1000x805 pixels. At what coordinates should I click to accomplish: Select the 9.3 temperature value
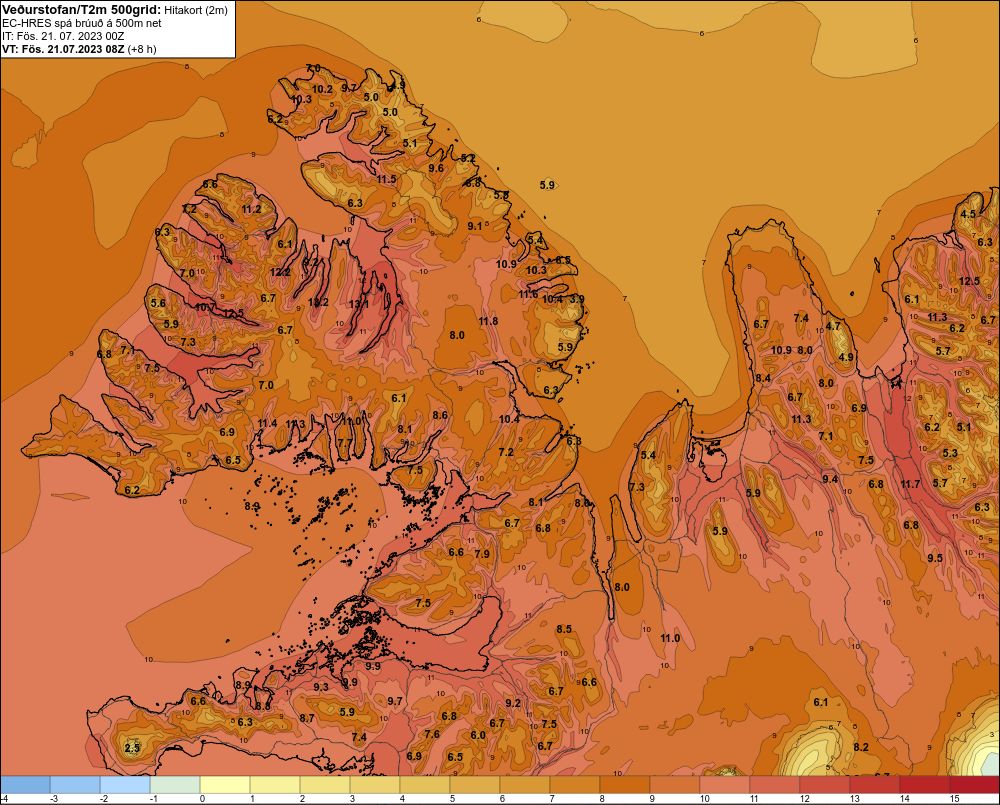321,687
